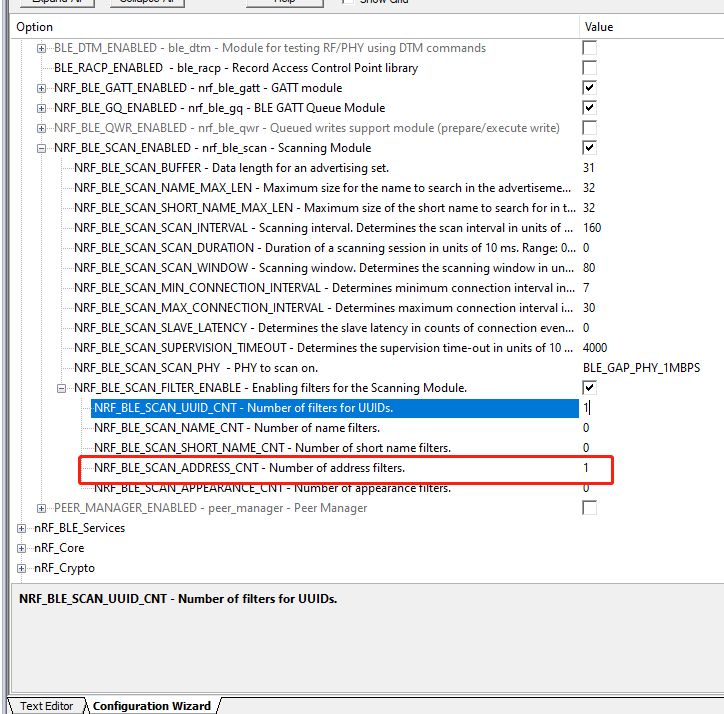
Task: Expand the NRF_BLE_GATT_ENABLED node
Action: (x=42, y=88)
